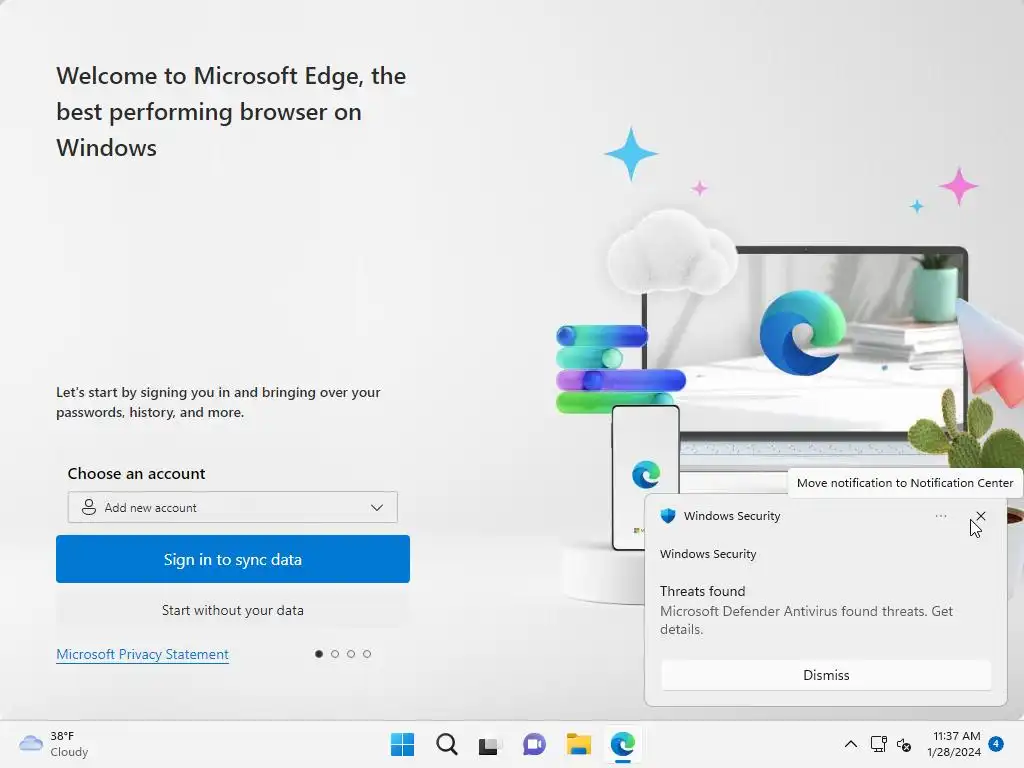Go to second page indicator dot
The width and height of the screenshot is (1024, 768).
click(x=335, y=654)
